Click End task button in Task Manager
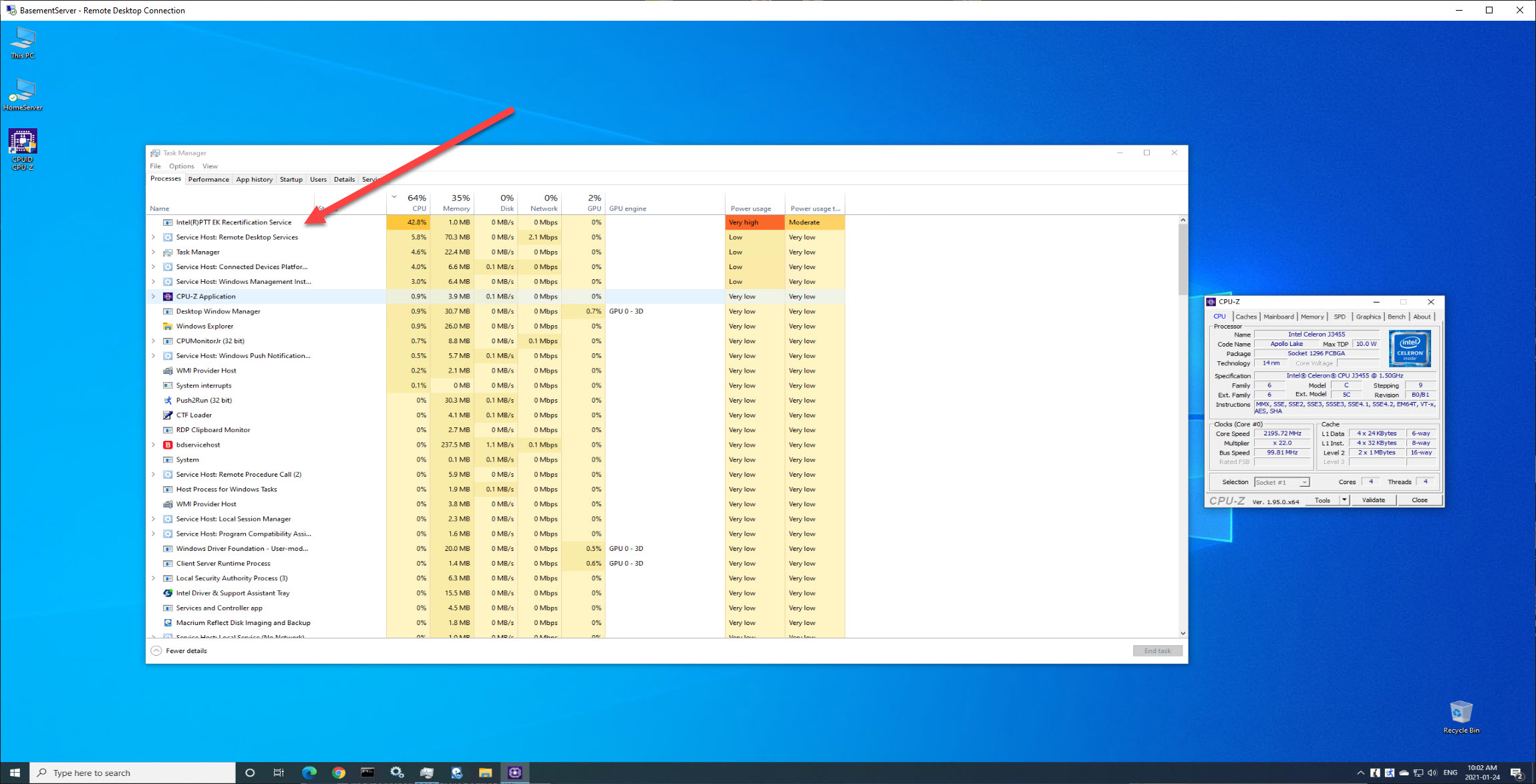 coord(1155,650)
